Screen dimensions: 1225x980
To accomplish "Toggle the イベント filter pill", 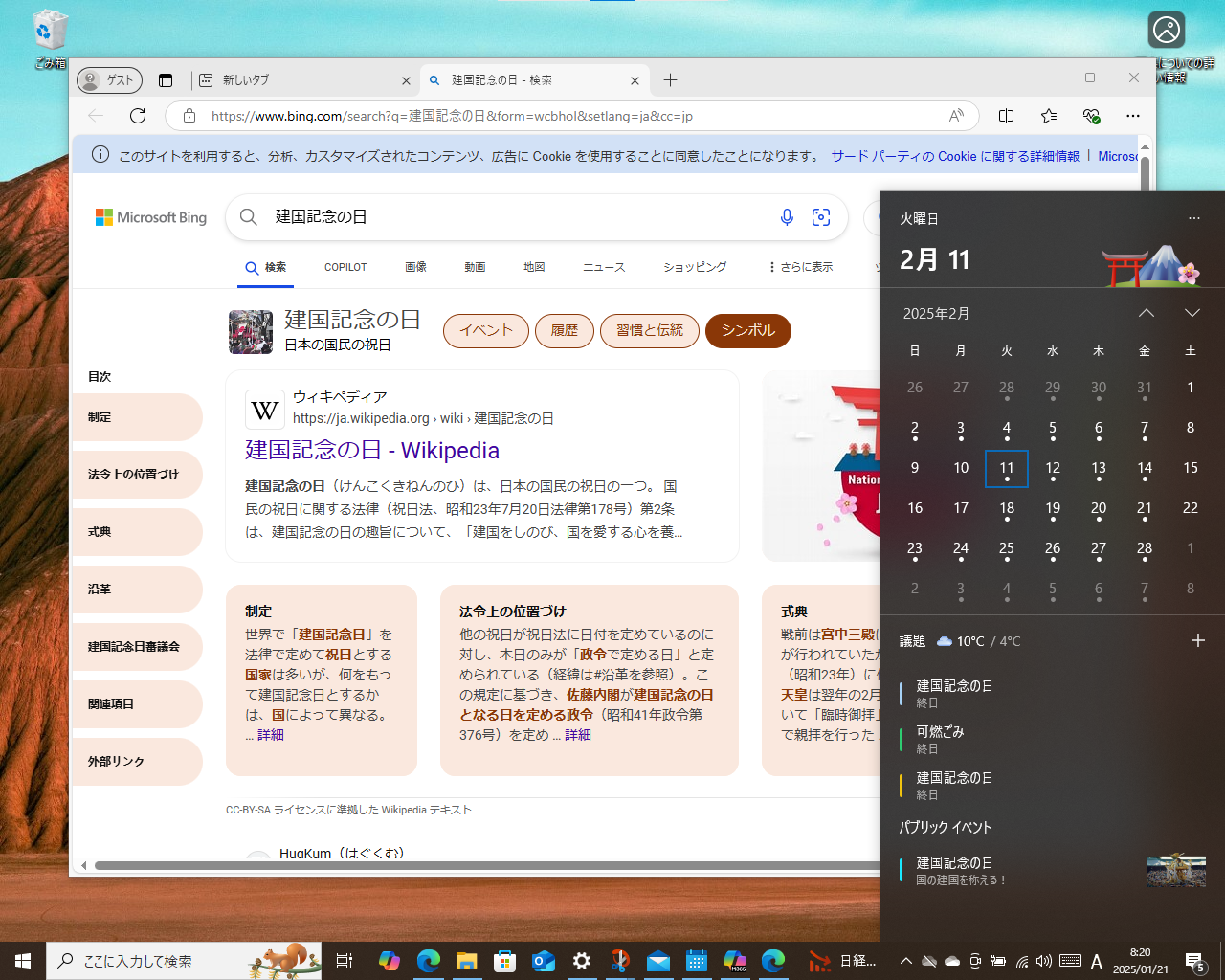I will pos(485,330).
